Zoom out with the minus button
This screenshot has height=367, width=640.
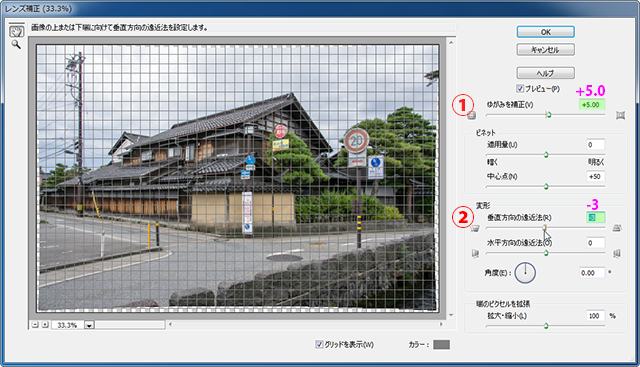pos(36,325)
